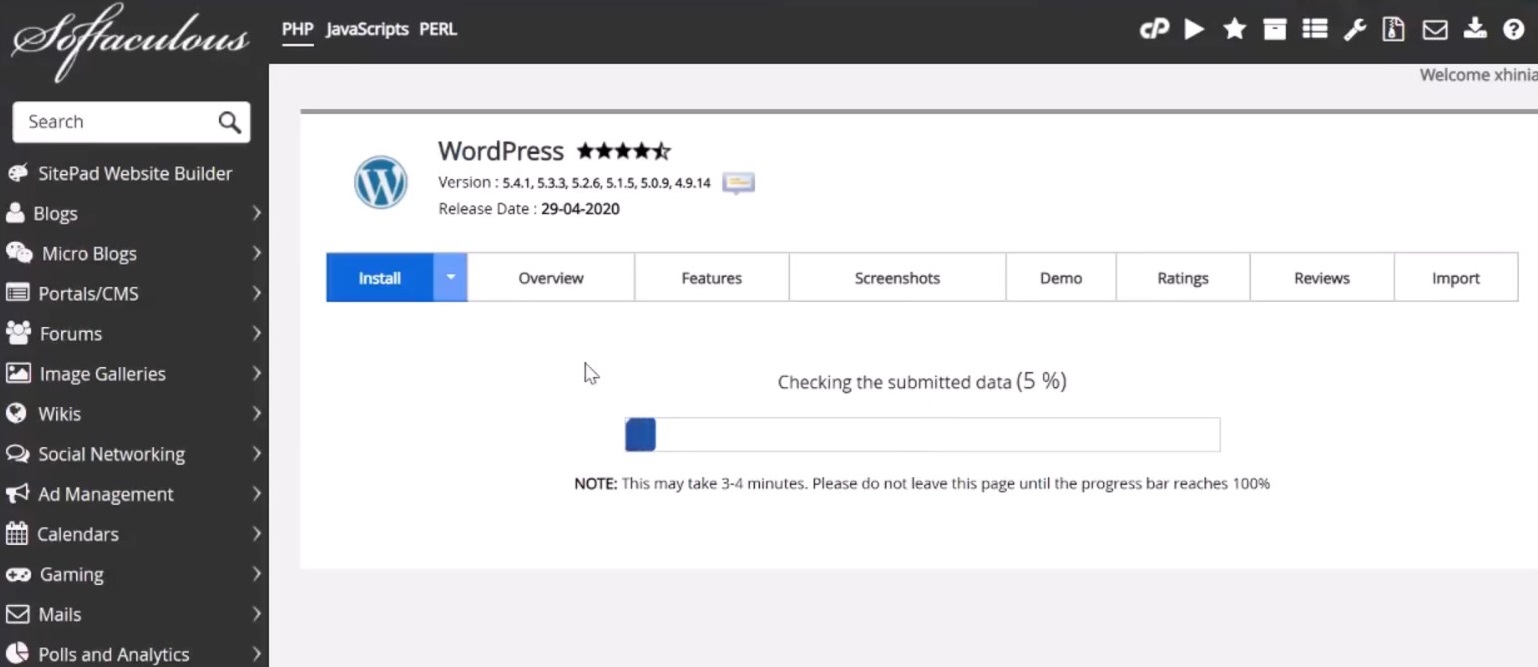Expand the Calendars category chevron
This screenshot has width=1538, height=667.
[x=256, y=533]
